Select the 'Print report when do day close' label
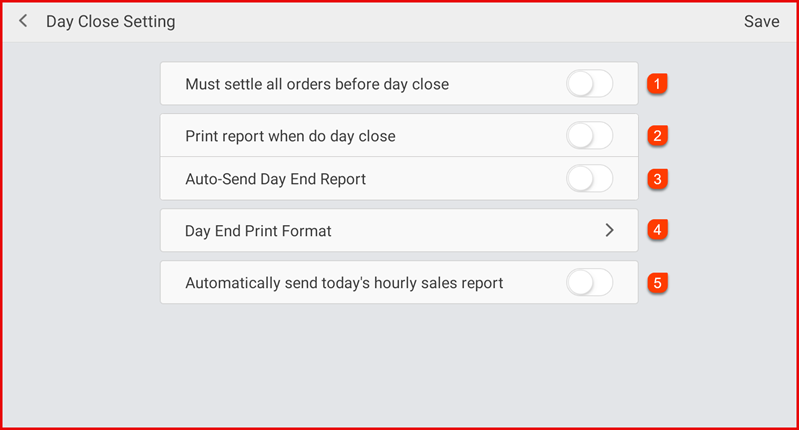This screenshot has width=799, height=430. coord(297,135)
